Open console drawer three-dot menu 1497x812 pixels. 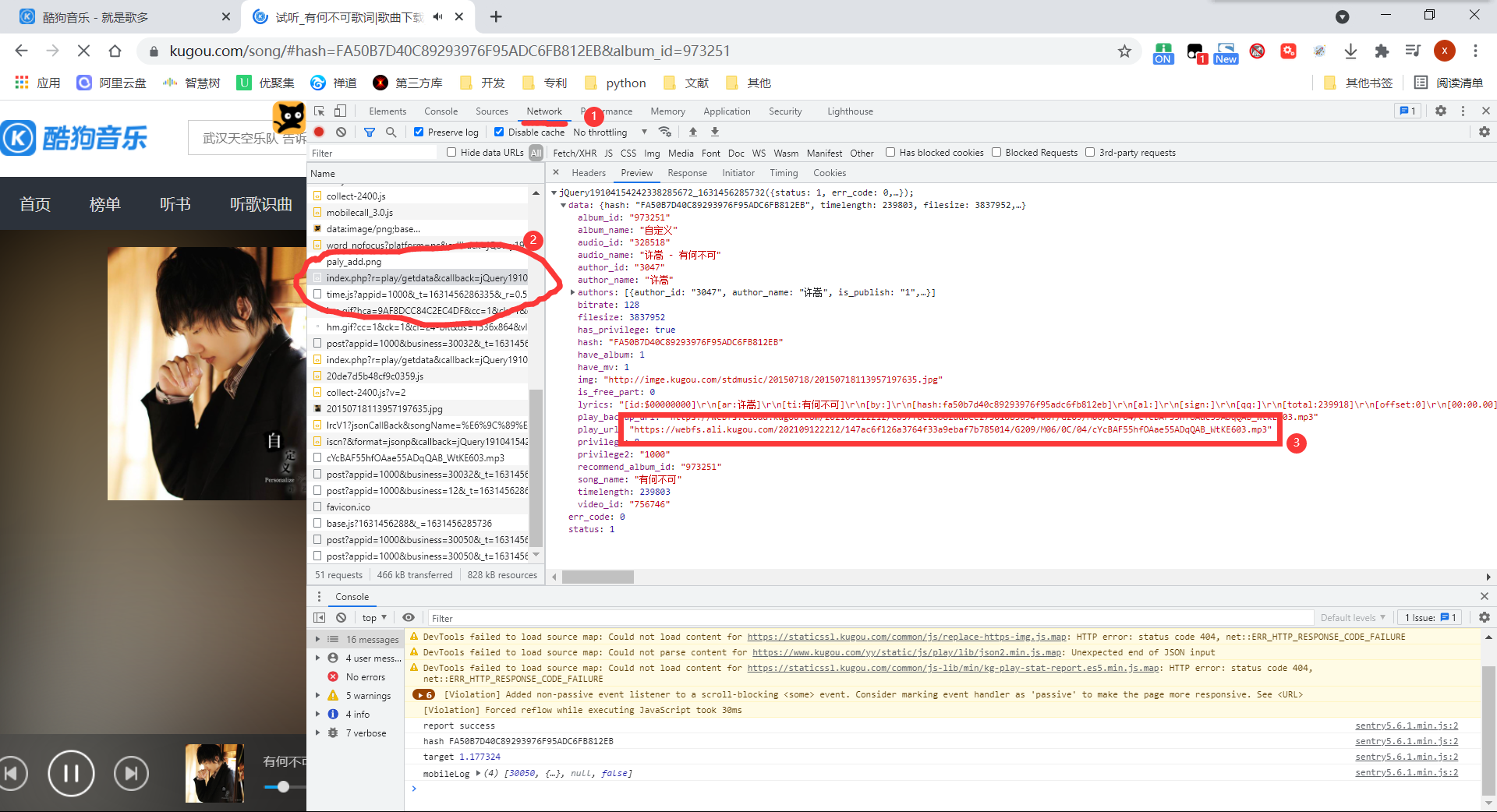point(319,597)
